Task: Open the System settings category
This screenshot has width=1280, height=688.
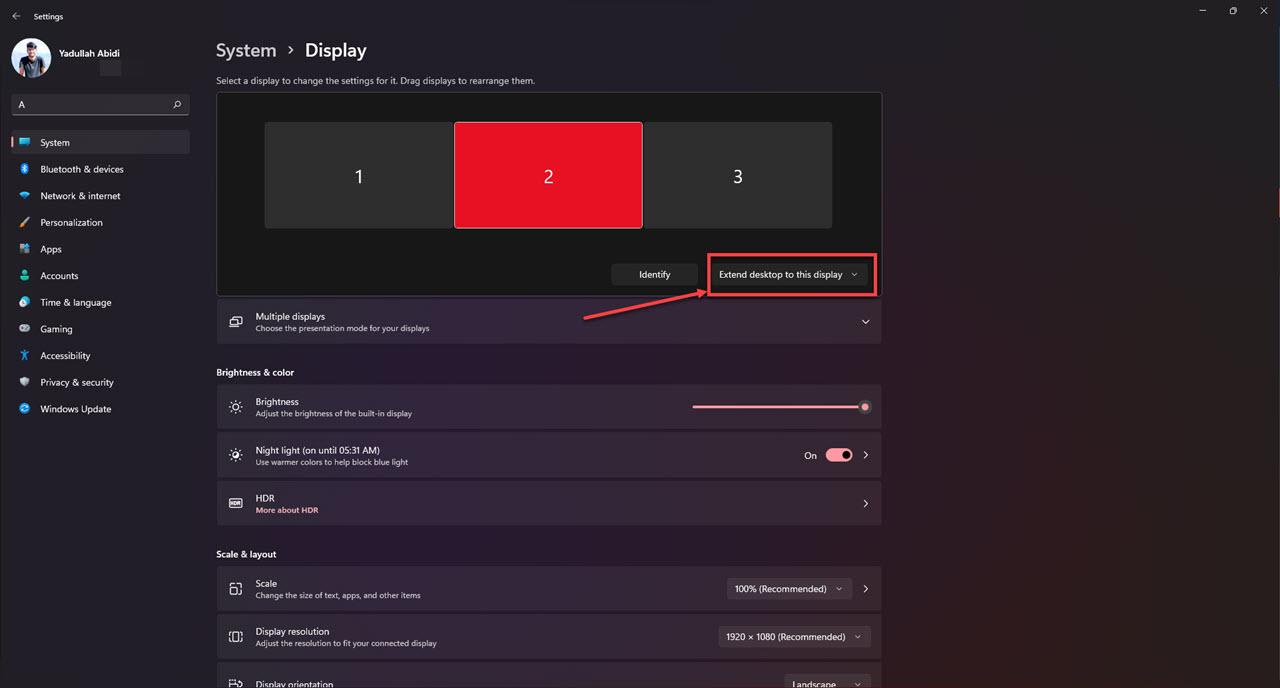Action: [100, 142]
